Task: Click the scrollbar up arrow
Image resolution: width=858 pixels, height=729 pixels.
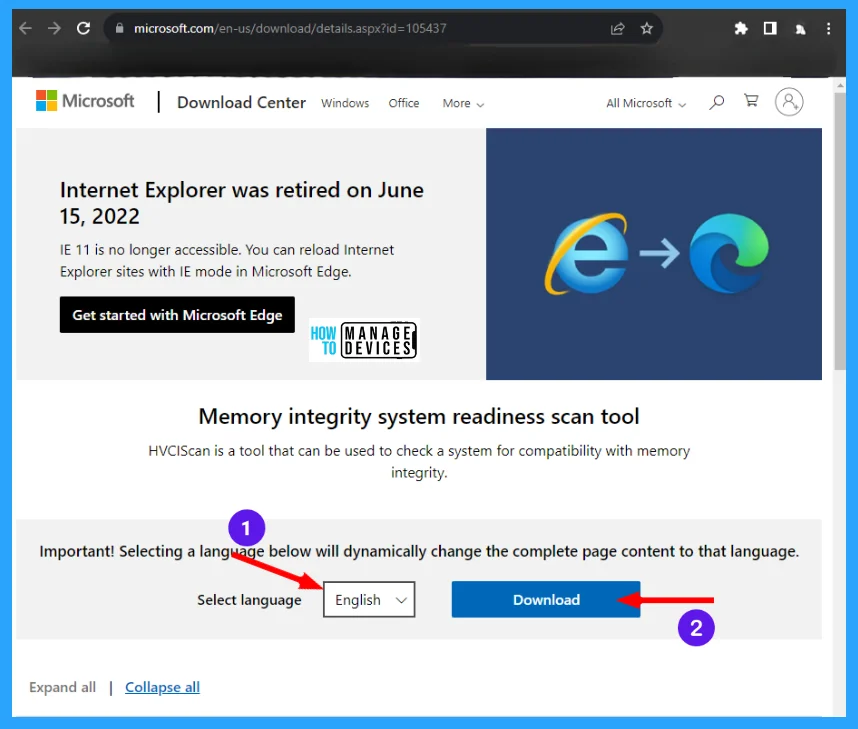Action: (x=840, y=86)
